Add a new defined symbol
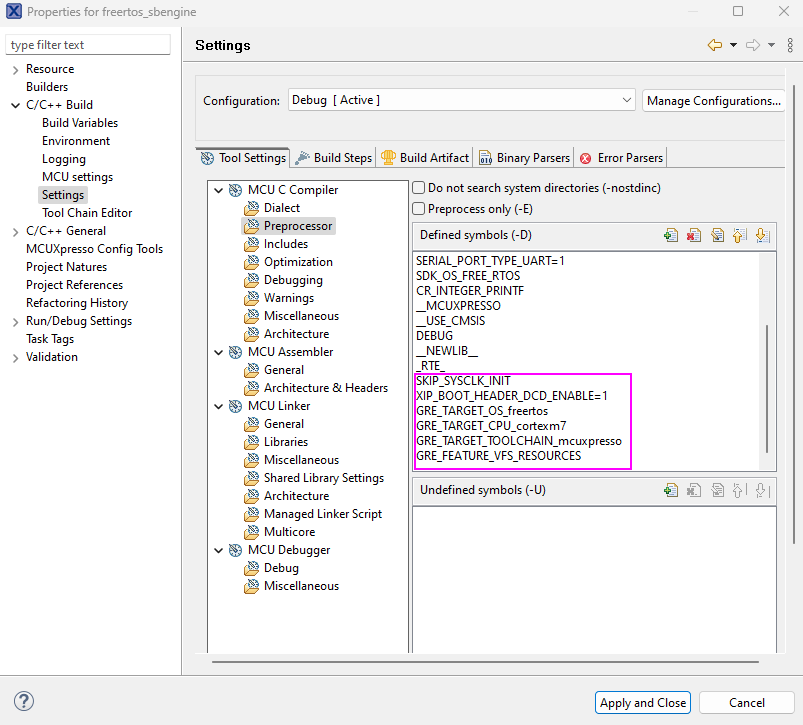Viewport: 803px width, 725px height. 671,235
